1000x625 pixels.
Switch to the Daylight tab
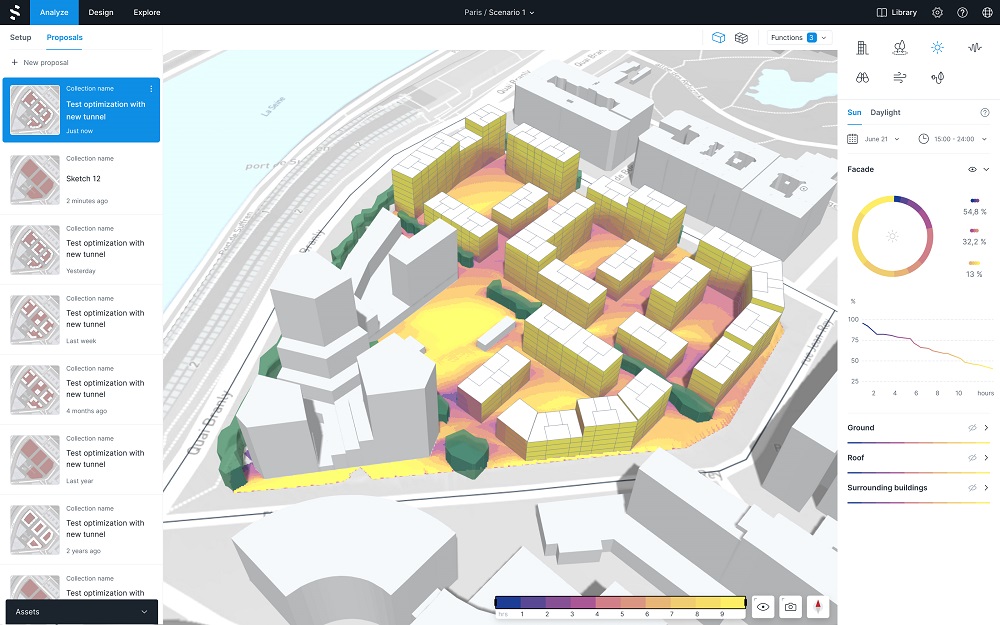click(885, 113)
